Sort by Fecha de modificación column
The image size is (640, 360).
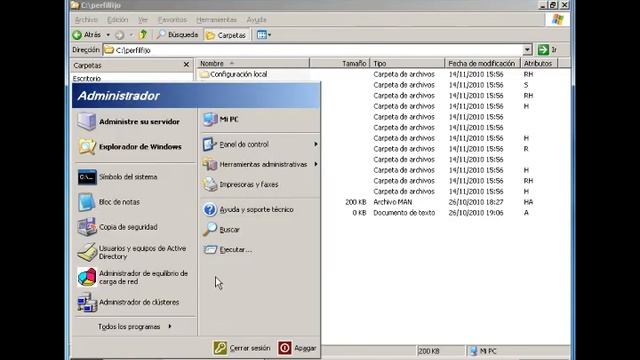(482, 63)
